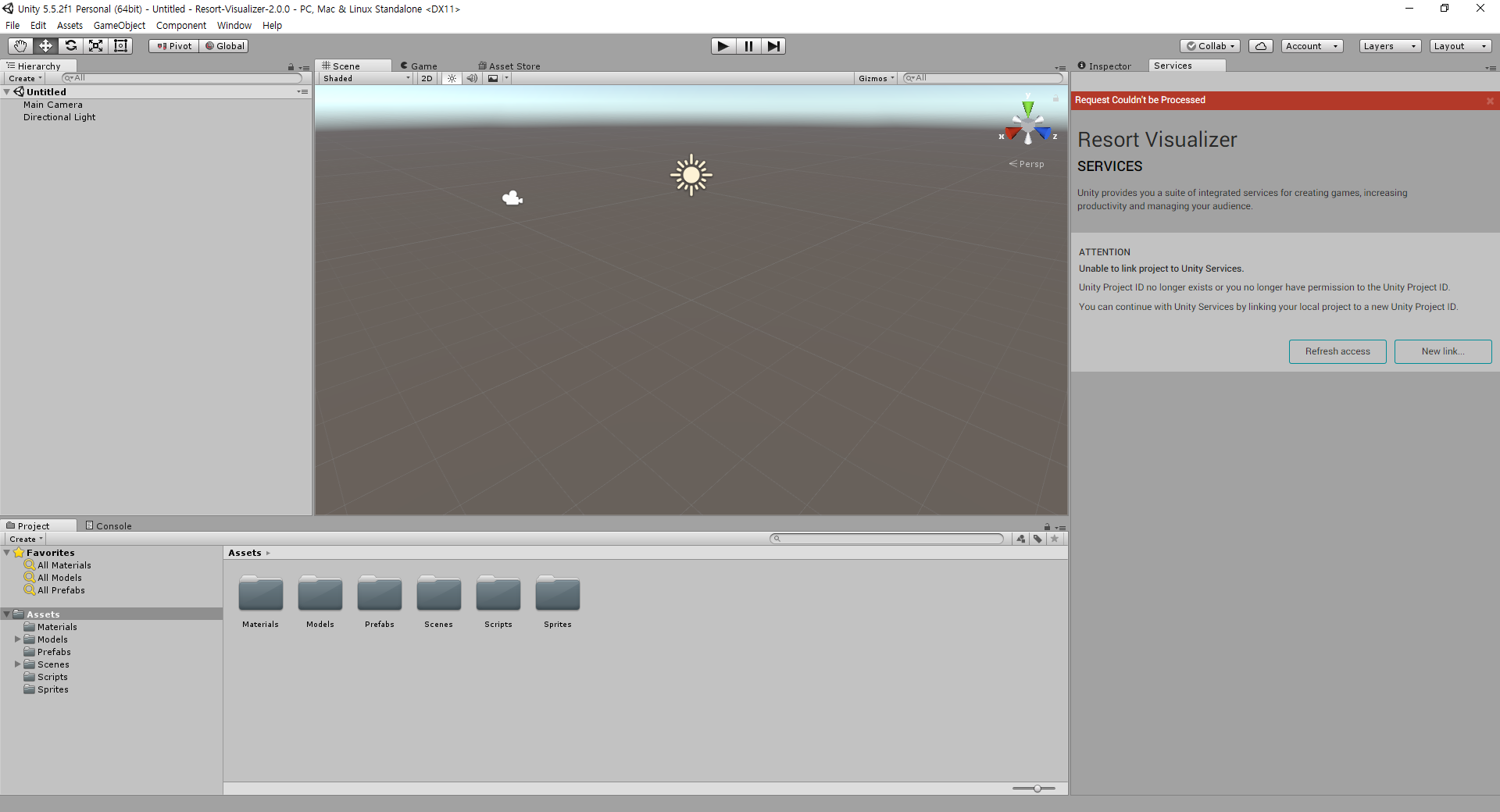Expand the Models folder in tree
Viewport: 1500px width, 812px height.
[x=18, y=639]
